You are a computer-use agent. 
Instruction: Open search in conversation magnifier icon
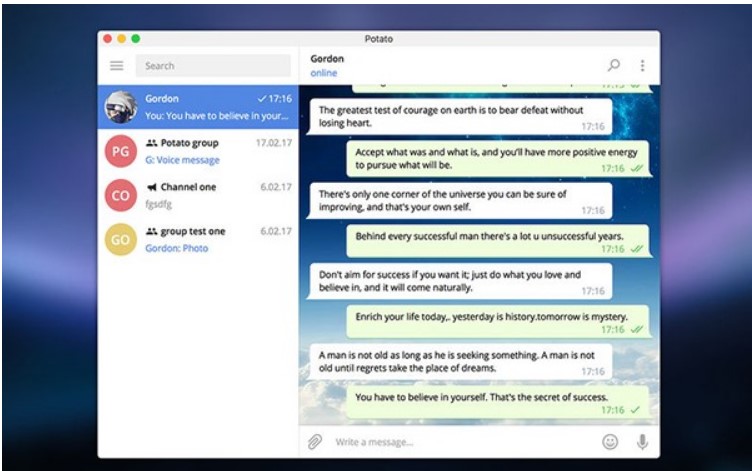click(614, 65)
